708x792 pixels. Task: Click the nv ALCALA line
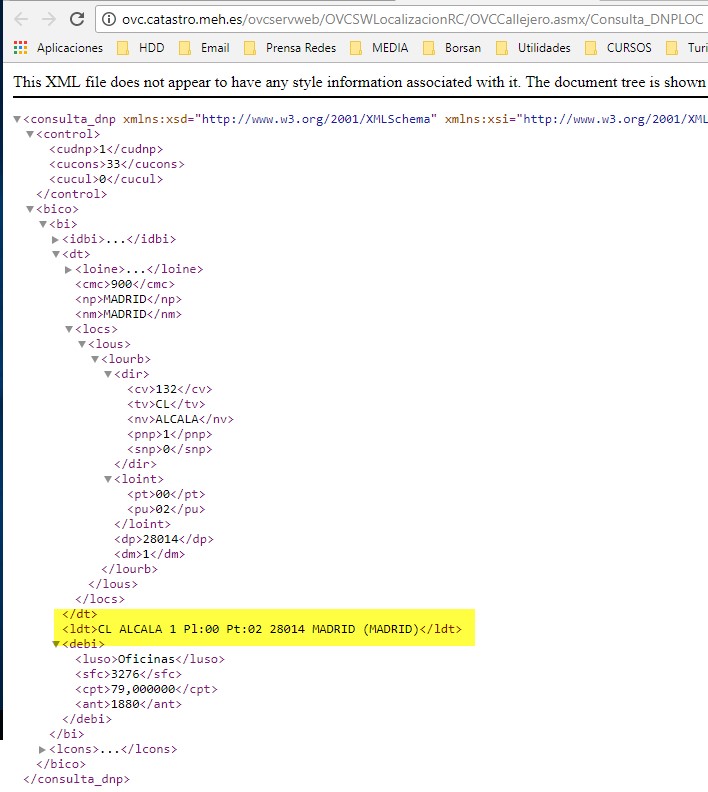180,419
